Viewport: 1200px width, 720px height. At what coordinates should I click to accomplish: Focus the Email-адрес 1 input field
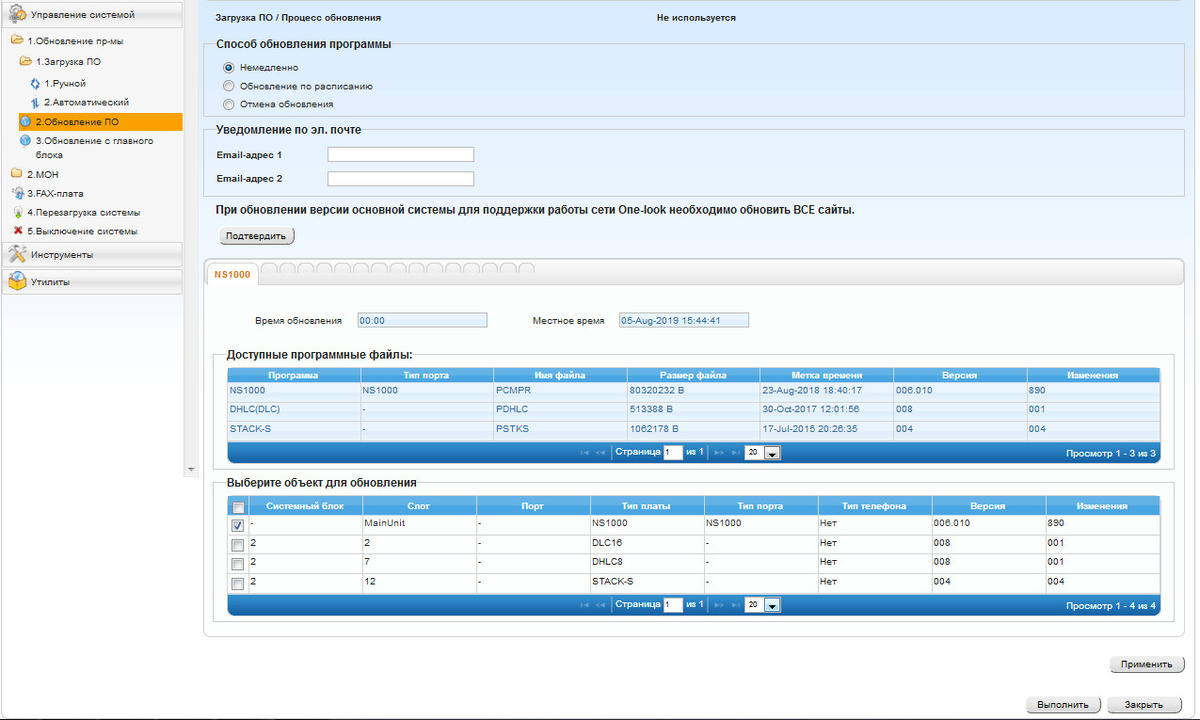pos(400,155)
